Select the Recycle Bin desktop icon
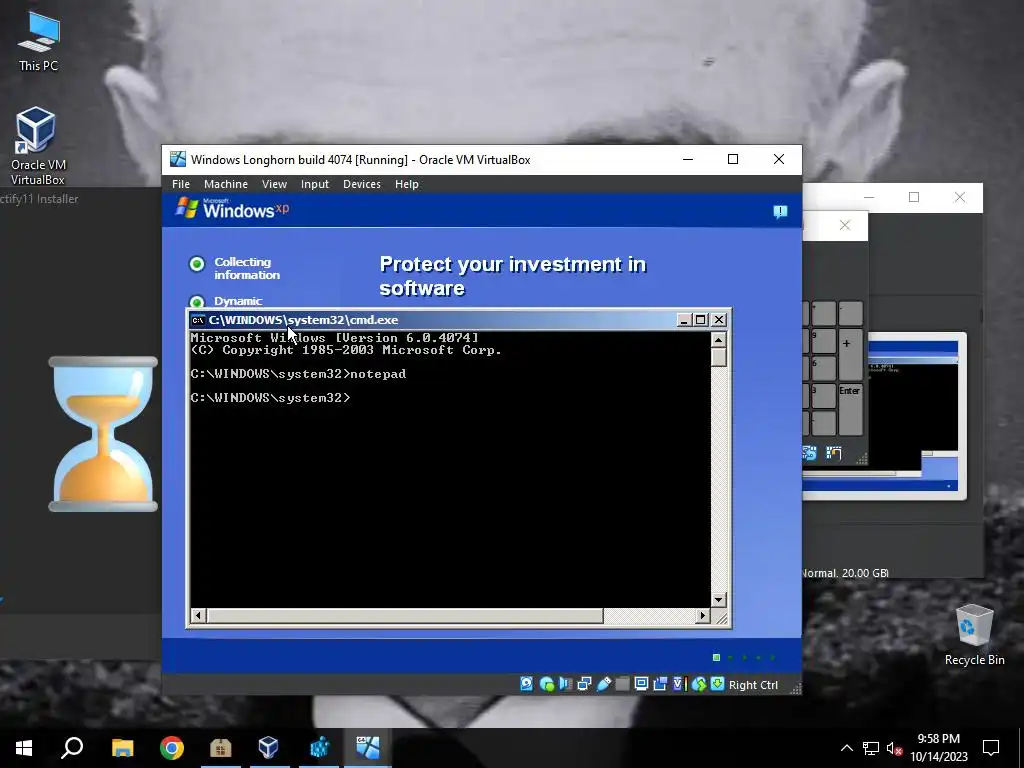 (974, 635)
